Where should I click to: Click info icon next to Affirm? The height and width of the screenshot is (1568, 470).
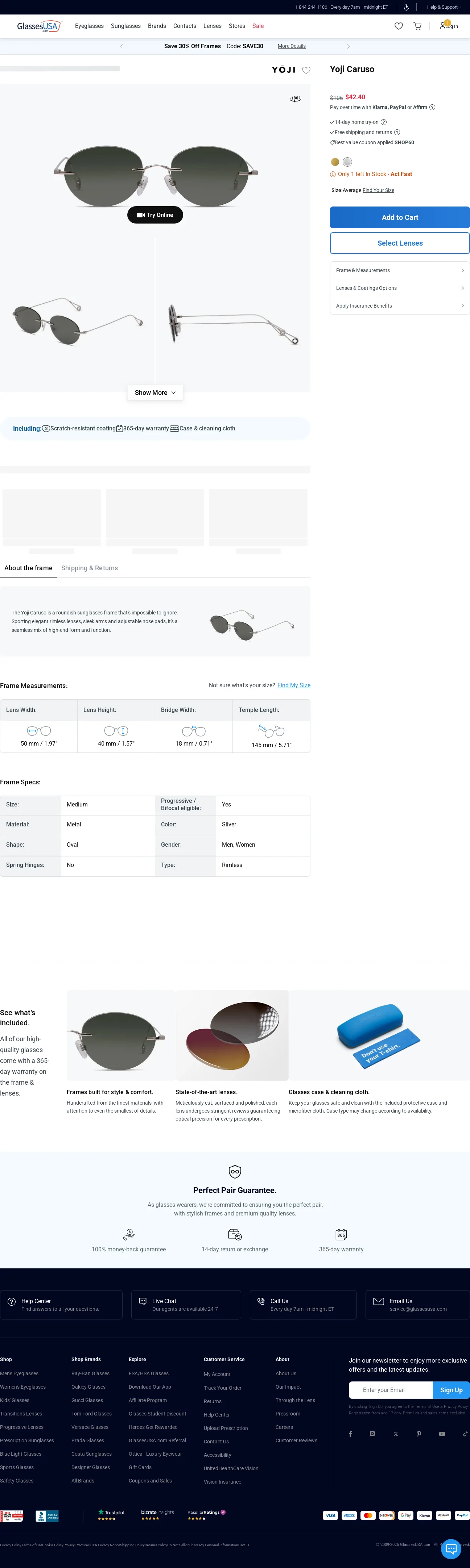pos(432,107)
